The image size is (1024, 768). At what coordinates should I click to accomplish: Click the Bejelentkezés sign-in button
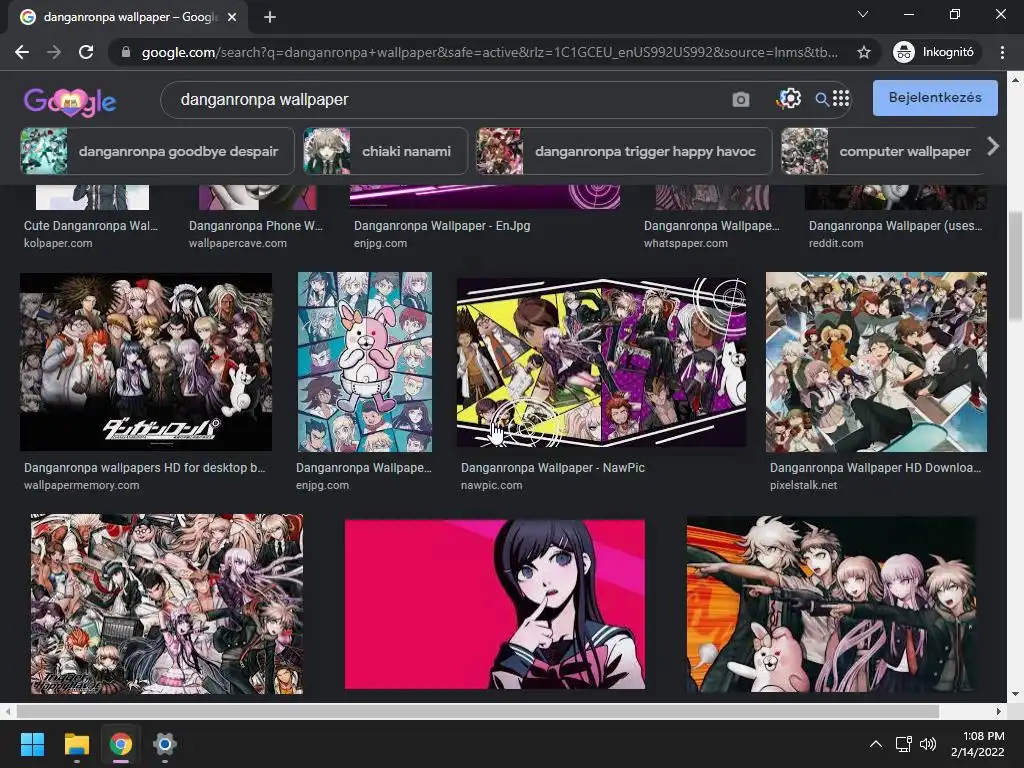point(935,97)
